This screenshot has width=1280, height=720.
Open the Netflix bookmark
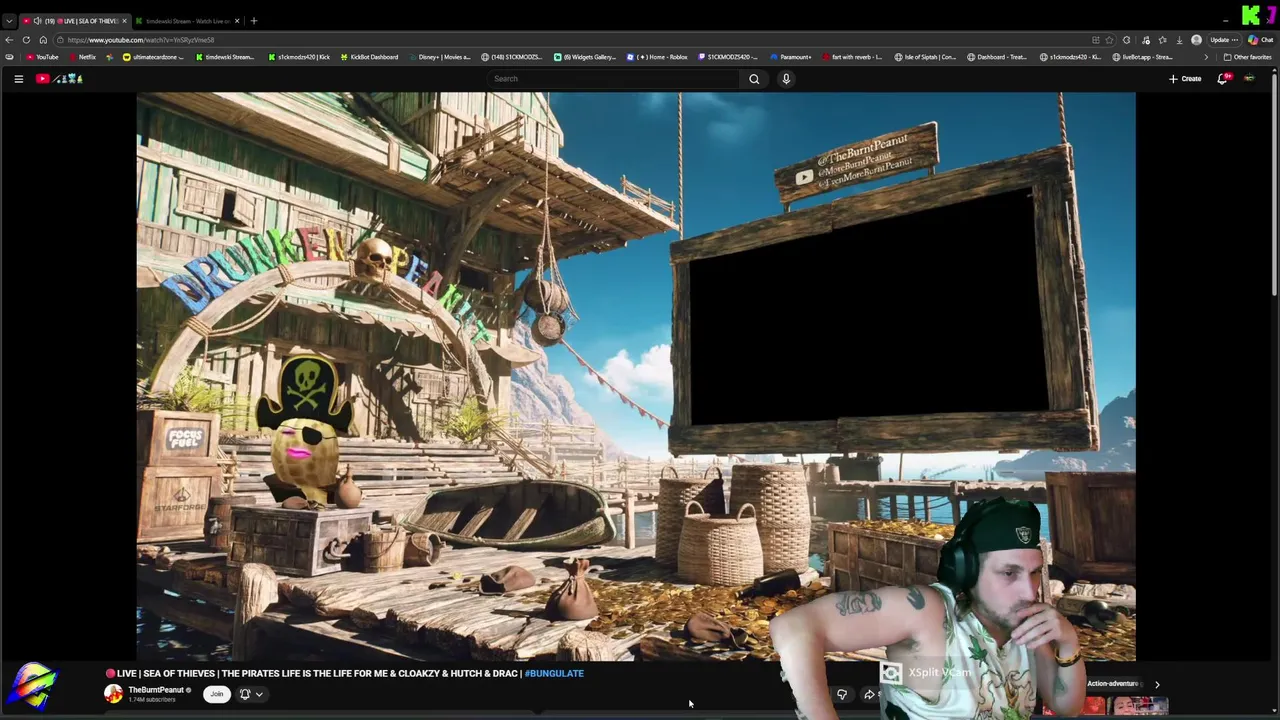(82, 57)
